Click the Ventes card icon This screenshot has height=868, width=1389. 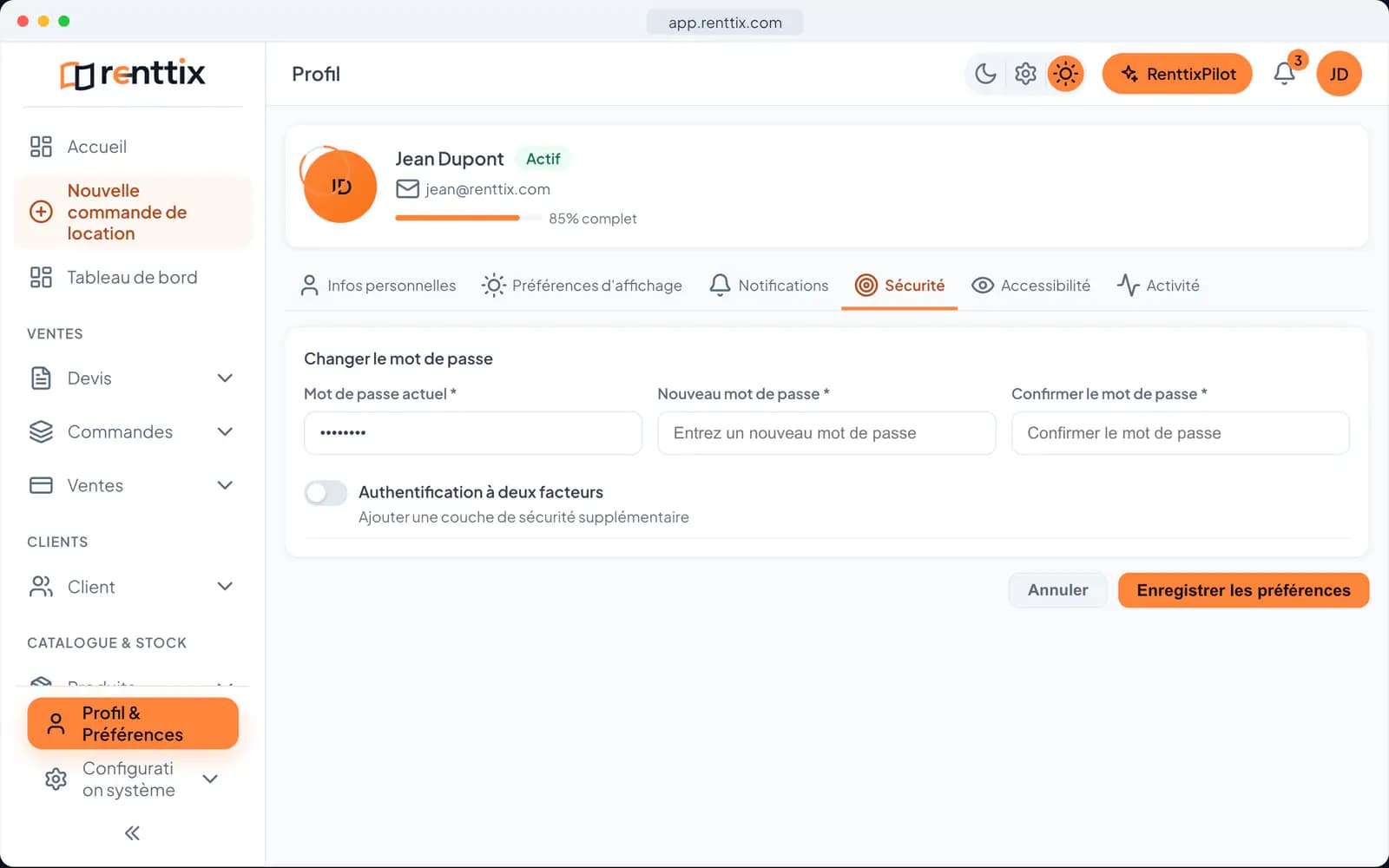[41, 485]
